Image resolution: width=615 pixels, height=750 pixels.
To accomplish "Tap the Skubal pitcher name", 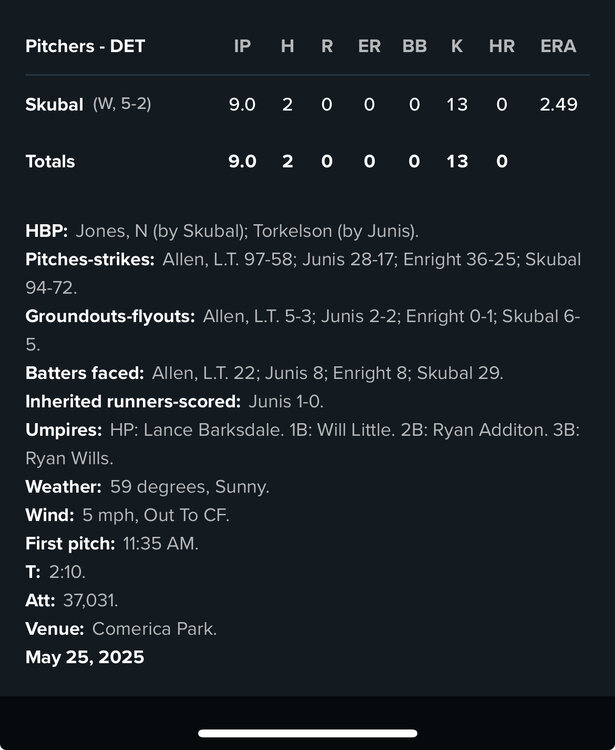I will click(x=54, y=104).
